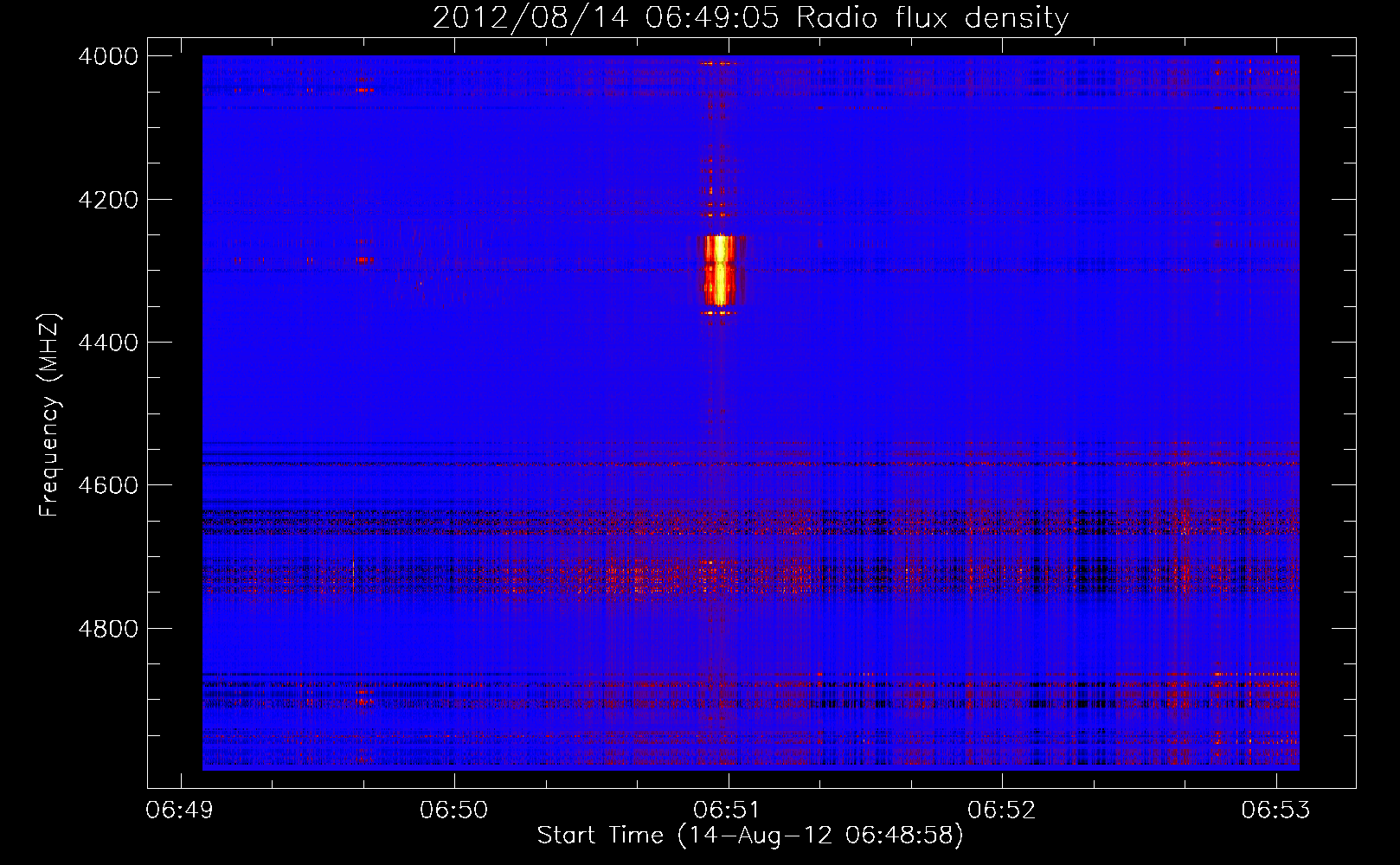Click the 06:49 time axis label
This screenshot has width=1400, height=865.
click(x=180, y=811)
